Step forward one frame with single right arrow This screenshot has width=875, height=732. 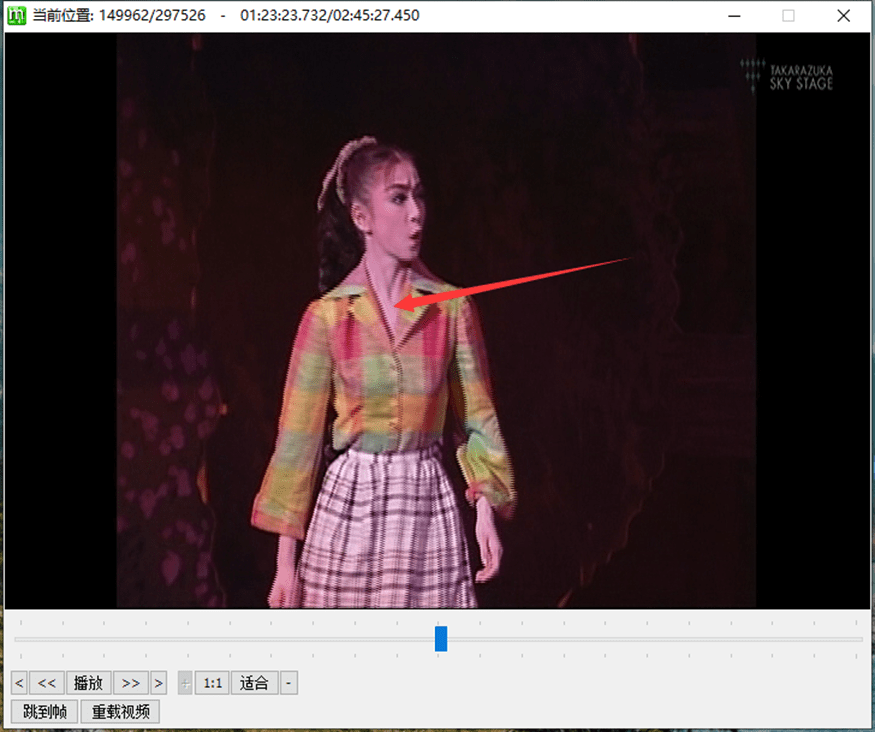[158, 683]
